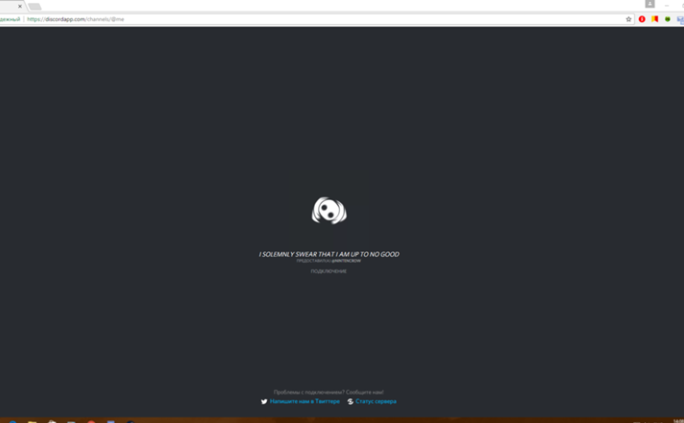
Task: Click the server status page icon
Action: pos(350,402)
